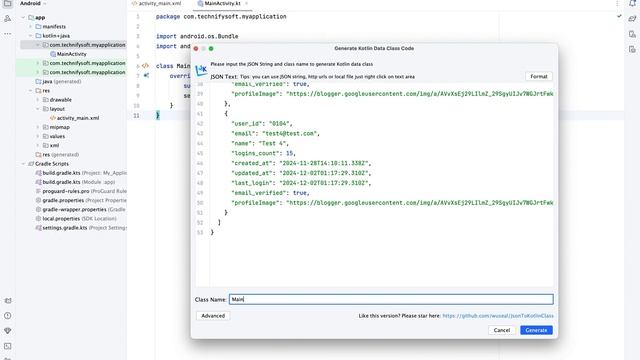Open the Commit tool window icon
Image resolution: width=640 pixels, height=360 pixels.
click(x=7, y=19)
